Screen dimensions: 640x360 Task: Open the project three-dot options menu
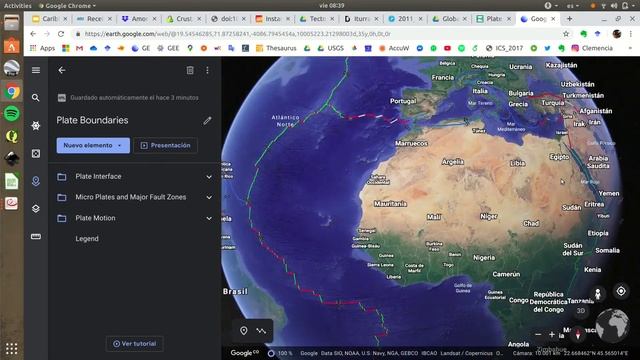pyautogui.click(x=207, y=70)
